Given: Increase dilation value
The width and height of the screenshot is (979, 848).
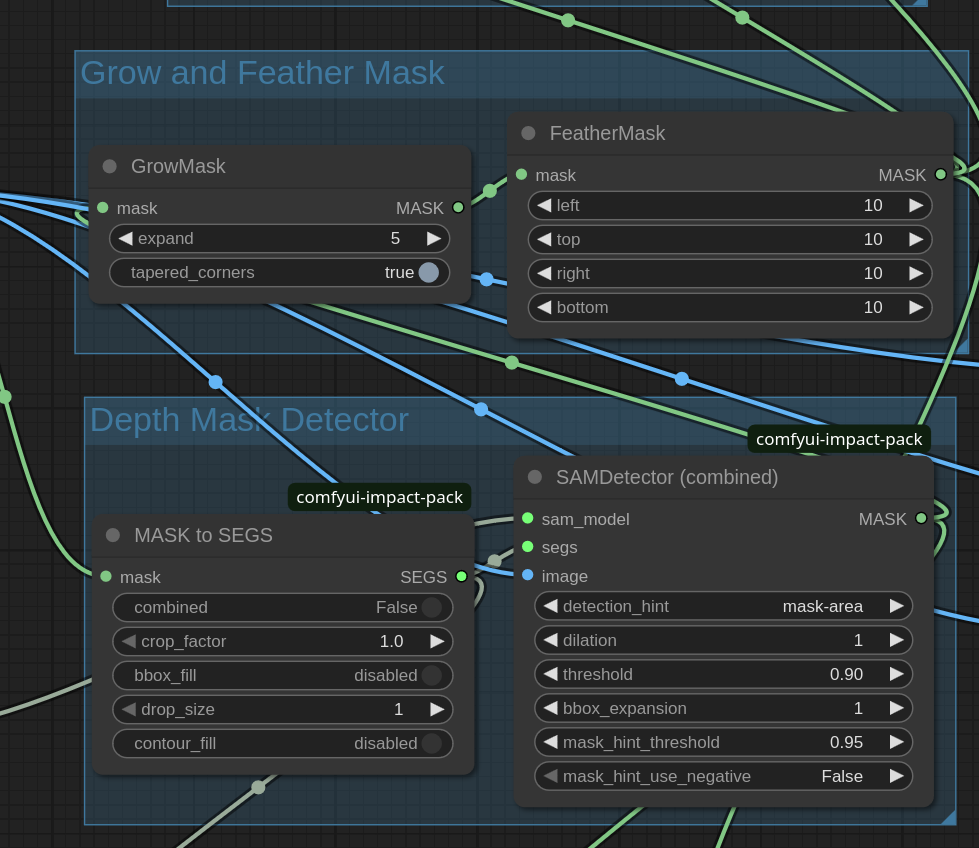Looking at the screenshot, I should tap(897, 640).
